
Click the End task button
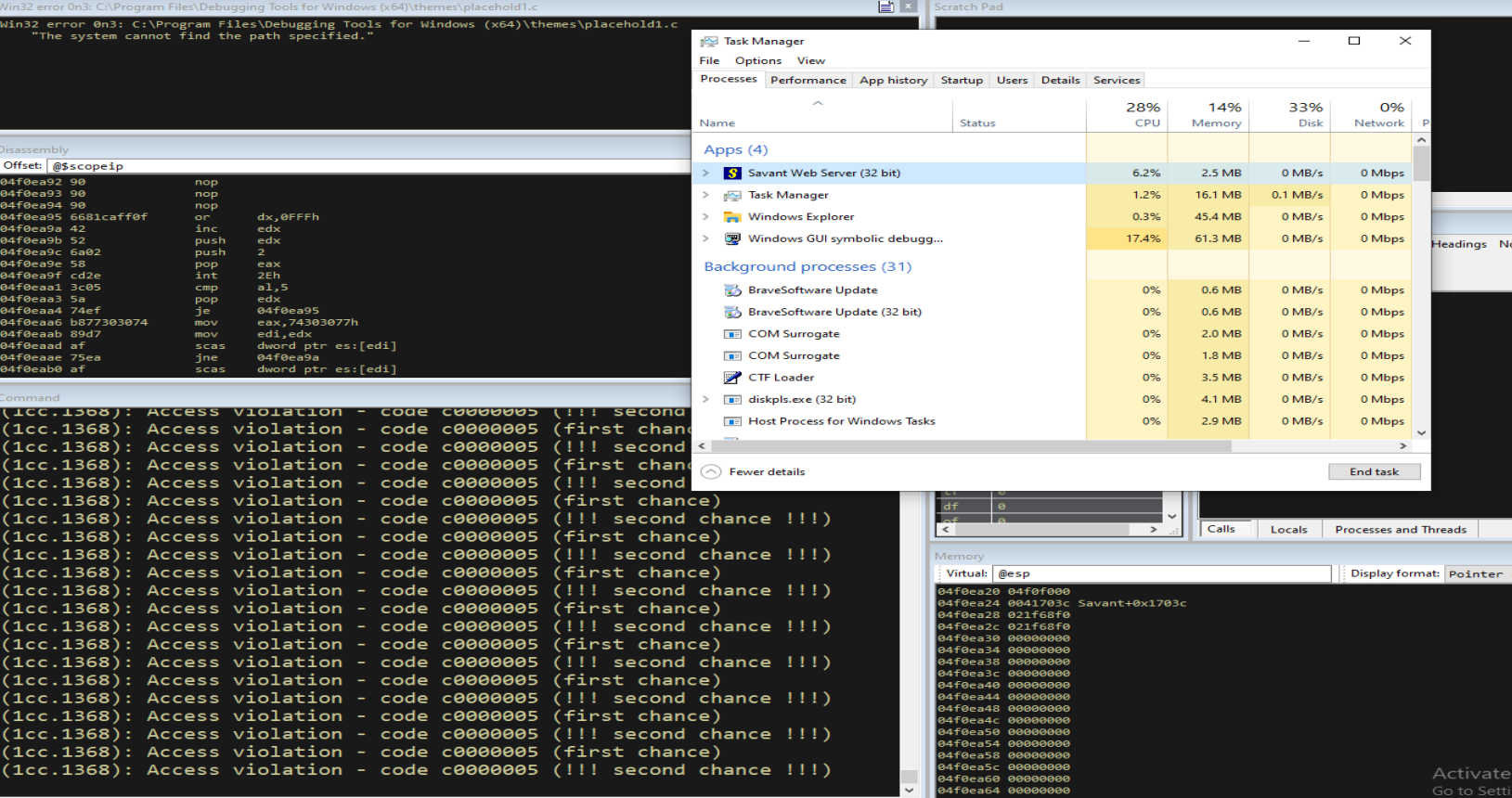click(x=1374, y=471)
